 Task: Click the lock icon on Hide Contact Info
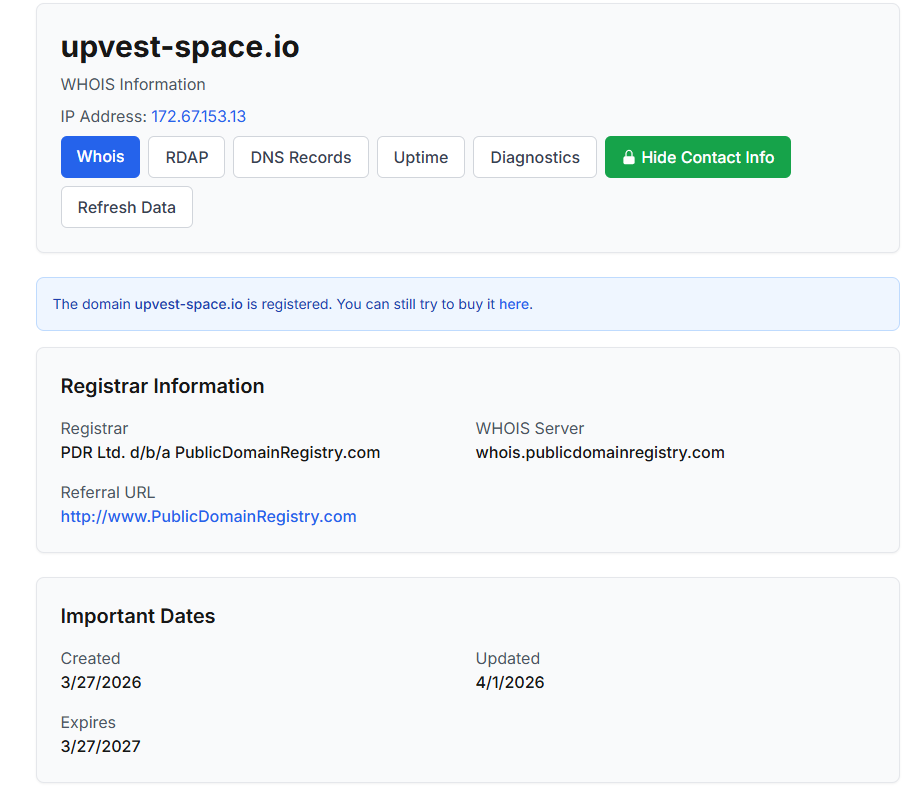(x=629, y=157)
